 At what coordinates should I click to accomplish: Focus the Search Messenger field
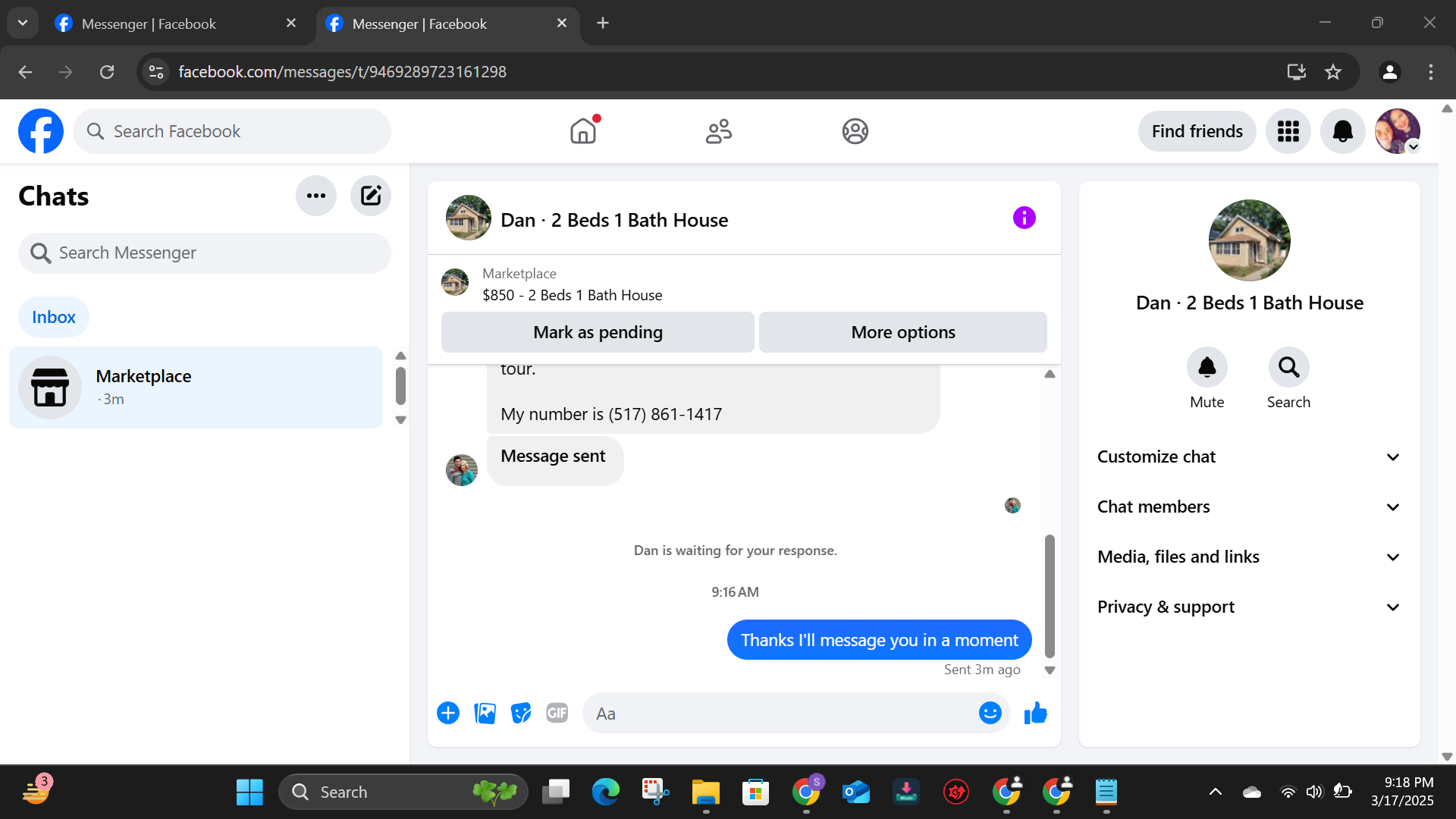coord(205,253)
